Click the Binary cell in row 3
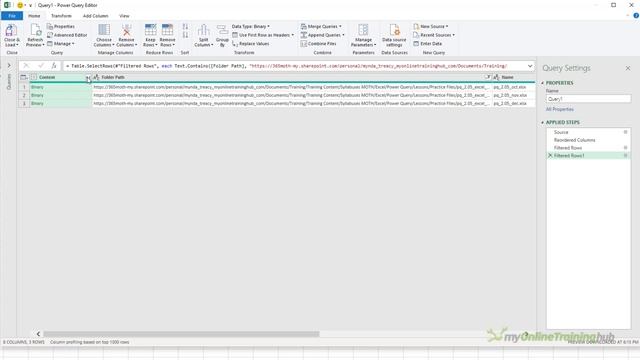 point(60,103)
